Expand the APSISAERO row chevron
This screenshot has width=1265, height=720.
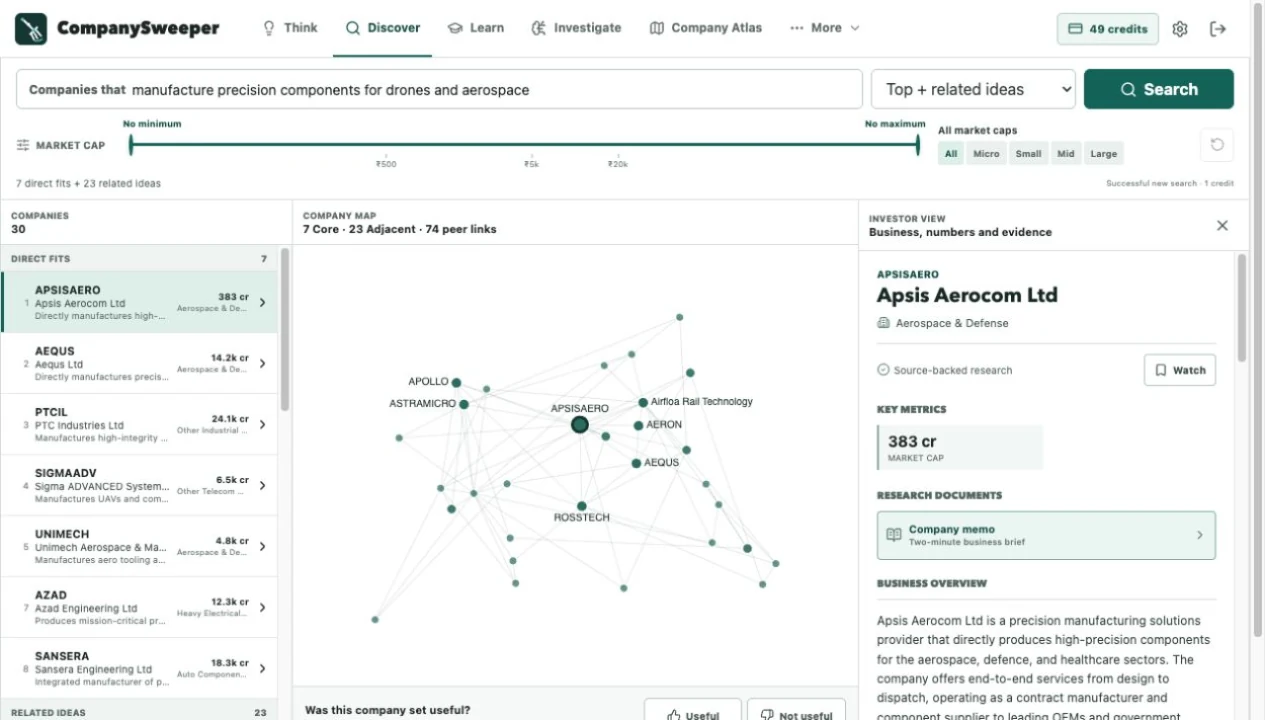(262, 303)
